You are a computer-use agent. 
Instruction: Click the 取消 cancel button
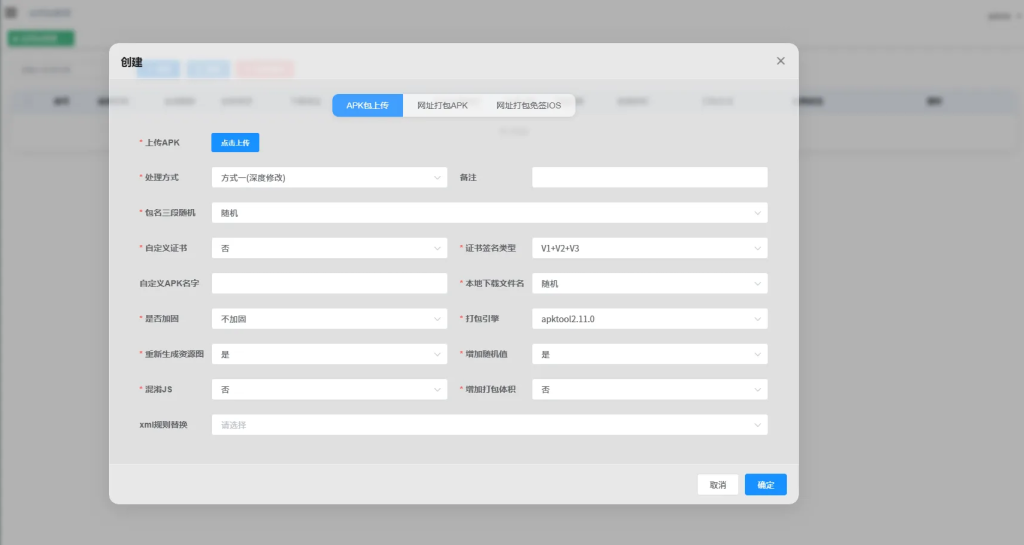(x=718, y=485)
